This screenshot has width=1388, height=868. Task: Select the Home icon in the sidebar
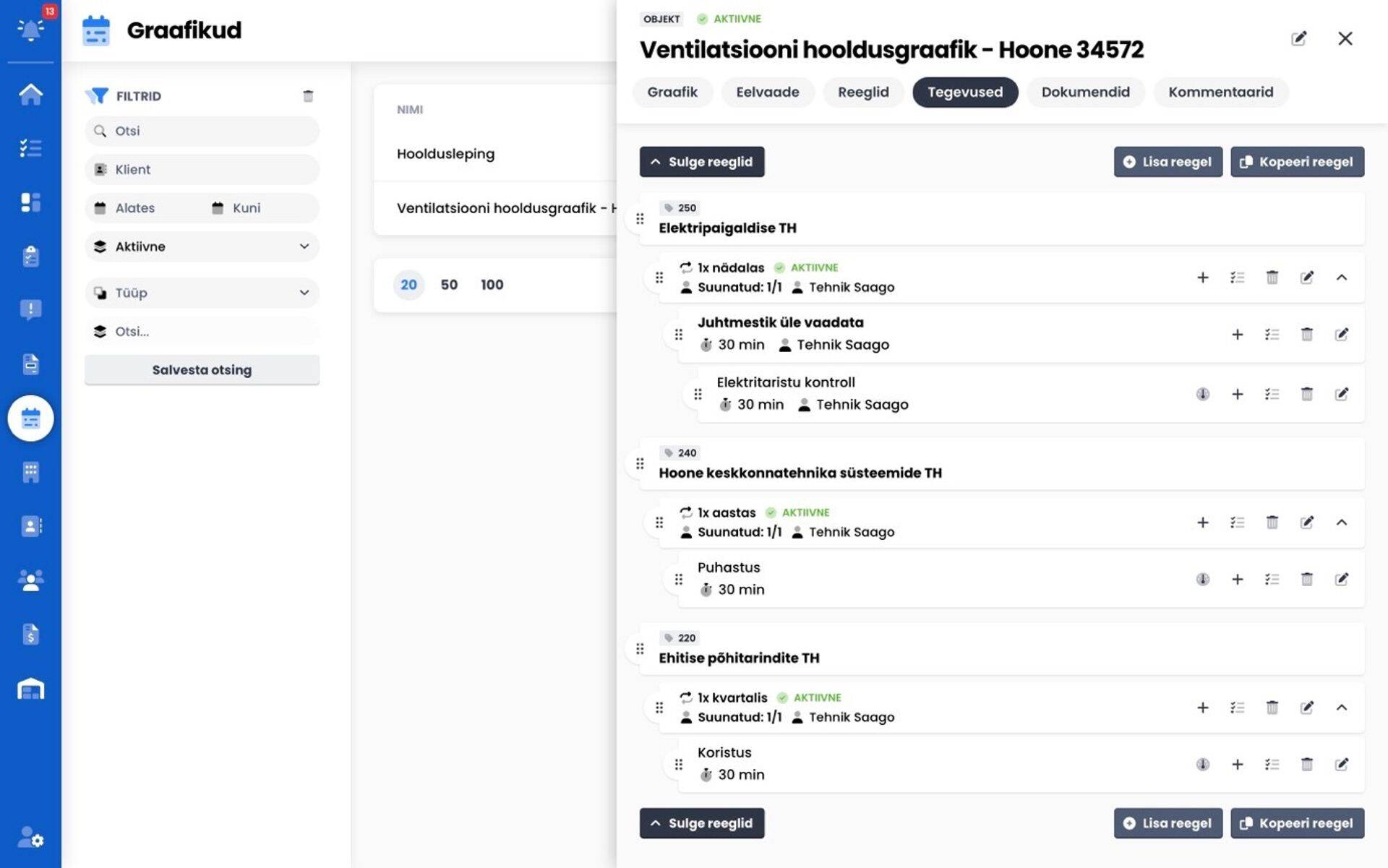30,94
